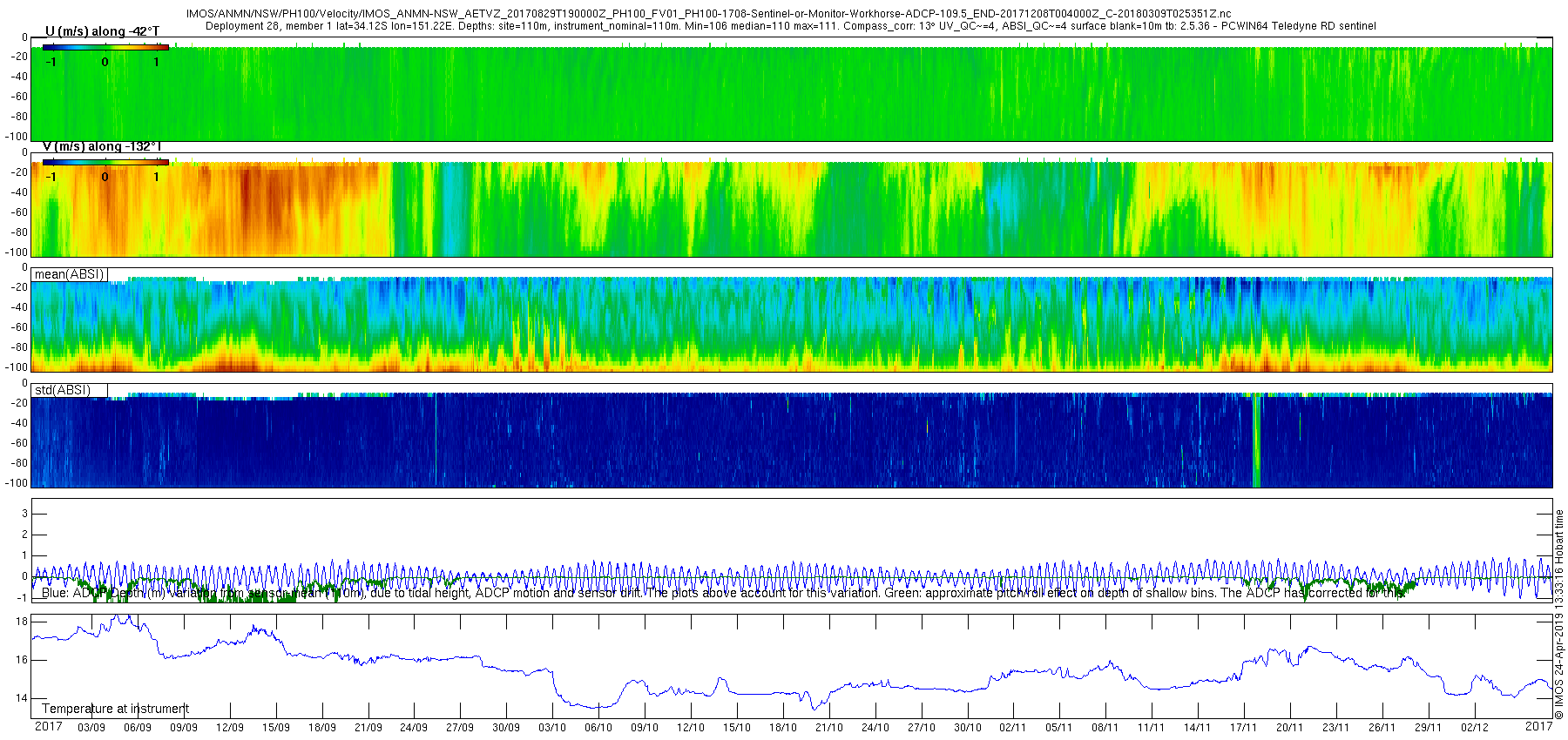This screenshot has height=740, width=1568.
Task: Click the '14/11' date tick label
Action: click(x=1198, y=728)
